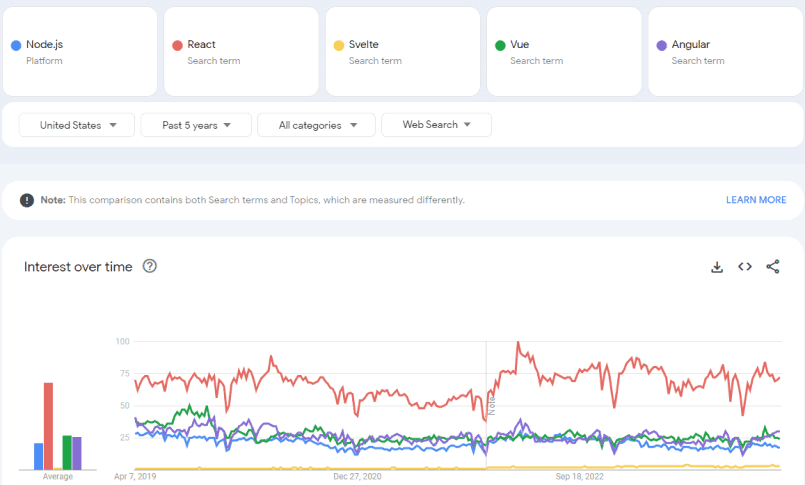Click the blue Node.js color dot

click(16, 45)
